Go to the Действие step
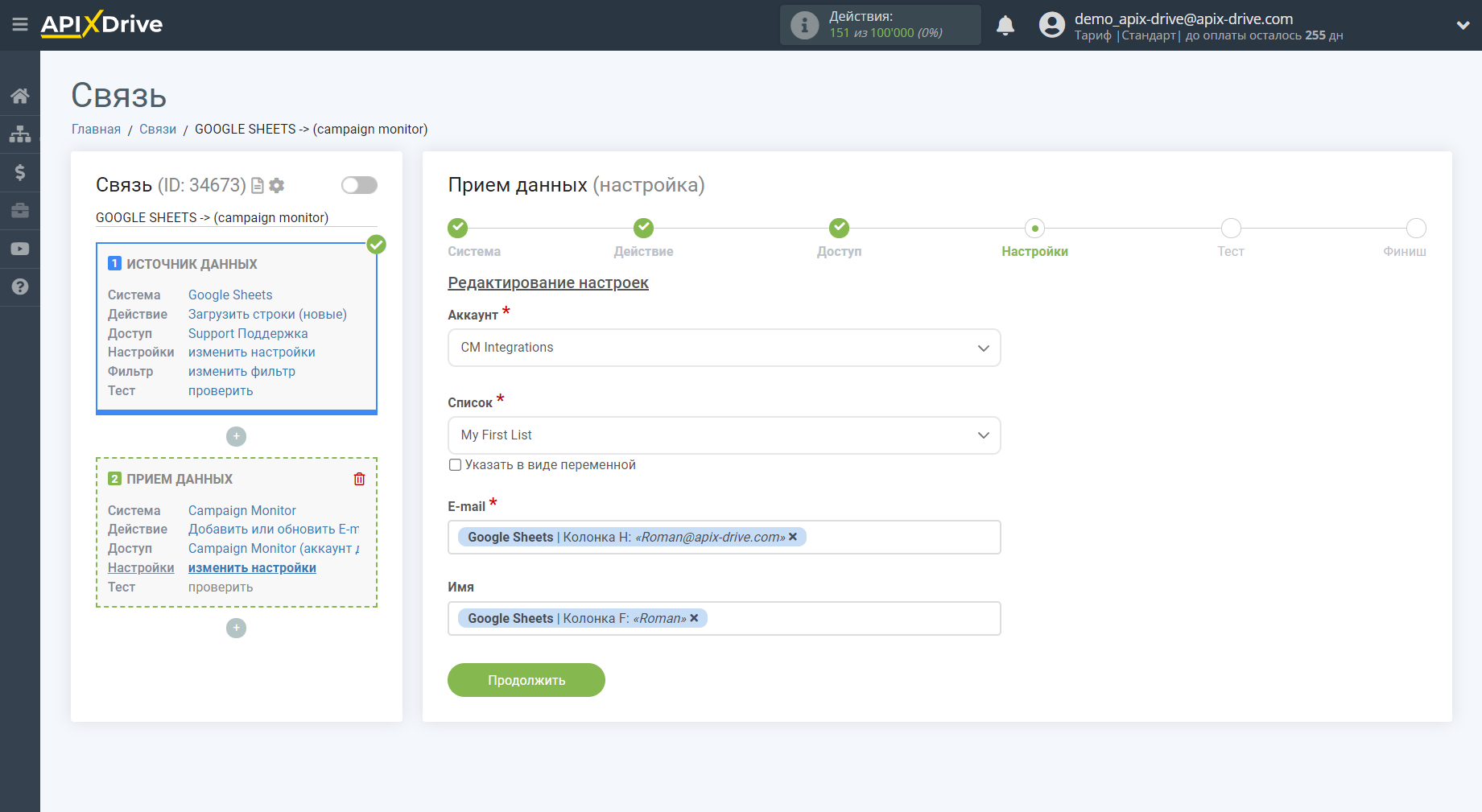1482x812 pixels. point(643,229)
